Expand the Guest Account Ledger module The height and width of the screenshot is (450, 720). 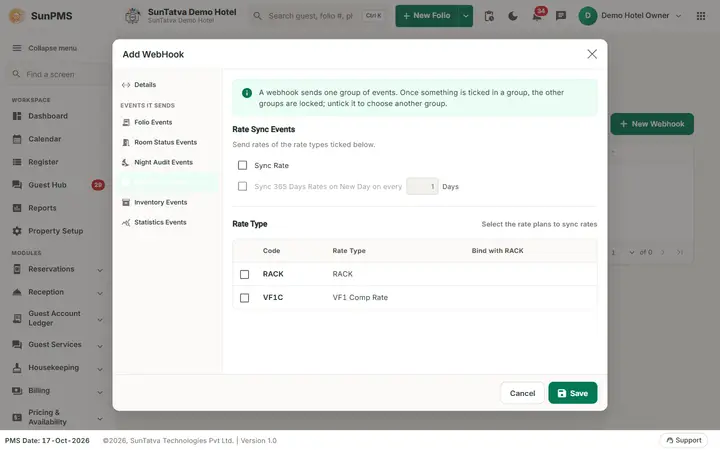click(x=100, y=319)
